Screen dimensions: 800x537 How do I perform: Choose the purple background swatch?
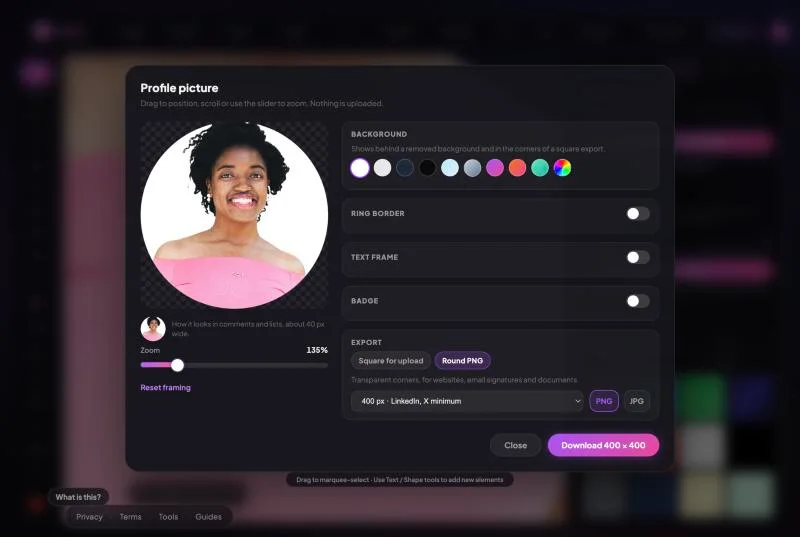coord(494,168)
